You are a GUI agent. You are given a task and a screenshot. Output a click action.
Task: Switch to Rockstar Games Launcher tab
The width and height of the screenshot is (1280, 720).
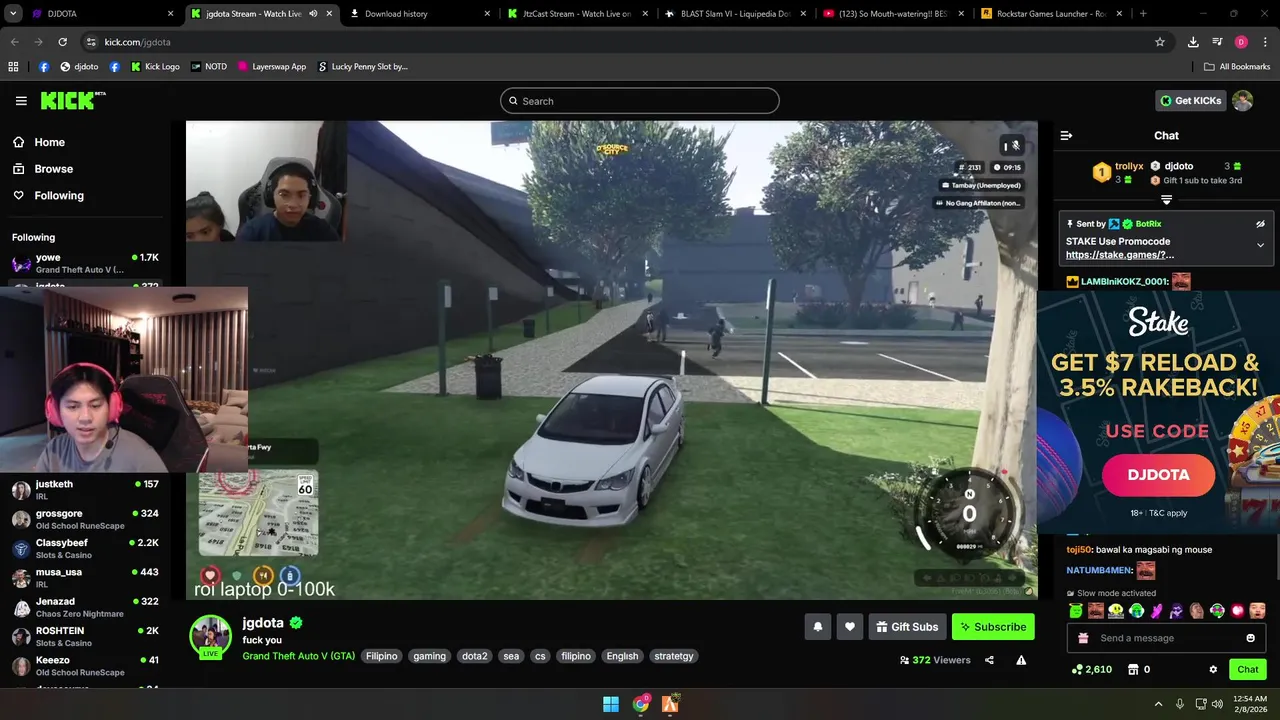click(1050, 14)
